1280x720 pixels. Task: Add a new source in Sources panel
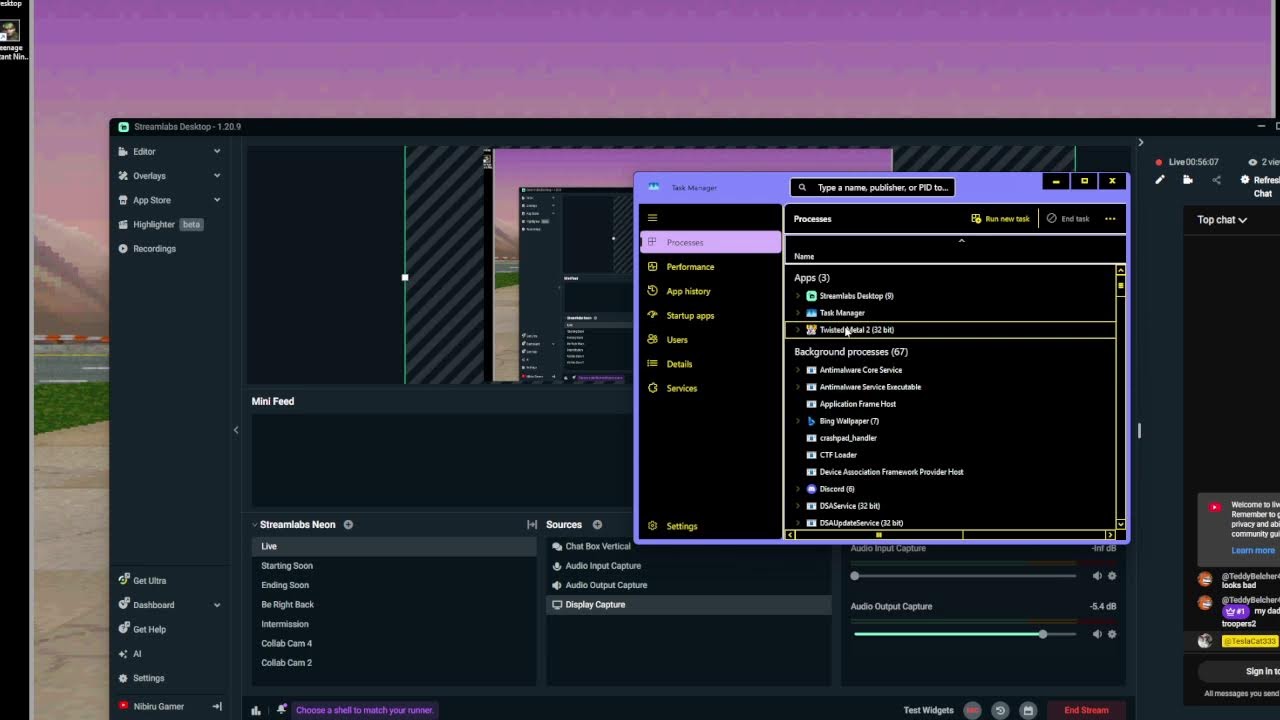point(597,525)
